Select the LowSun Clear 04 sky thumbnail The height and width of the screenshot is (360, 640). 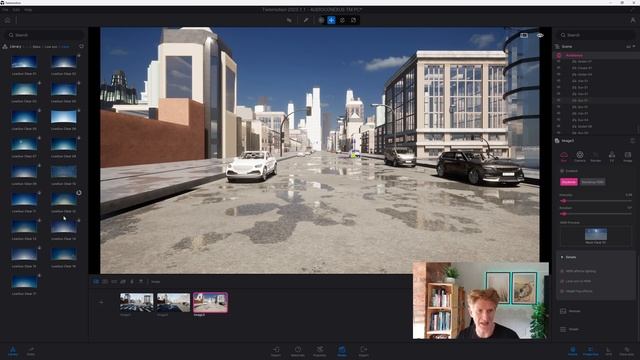point(64,89)
